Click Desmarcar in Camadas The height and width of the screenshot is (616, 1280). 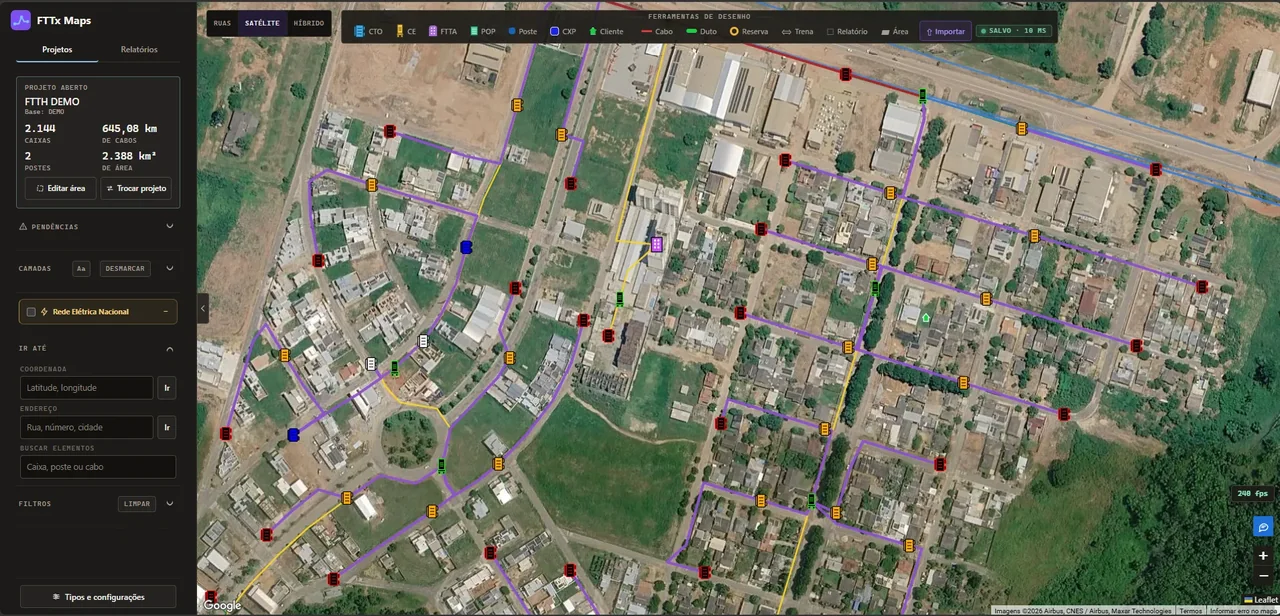point(125,268)
